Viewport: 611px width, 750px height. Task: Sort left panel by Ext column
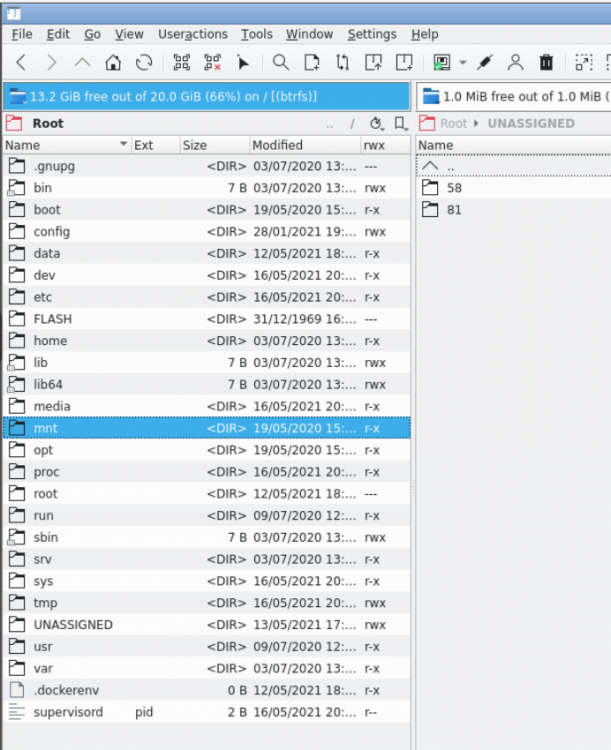156,145
